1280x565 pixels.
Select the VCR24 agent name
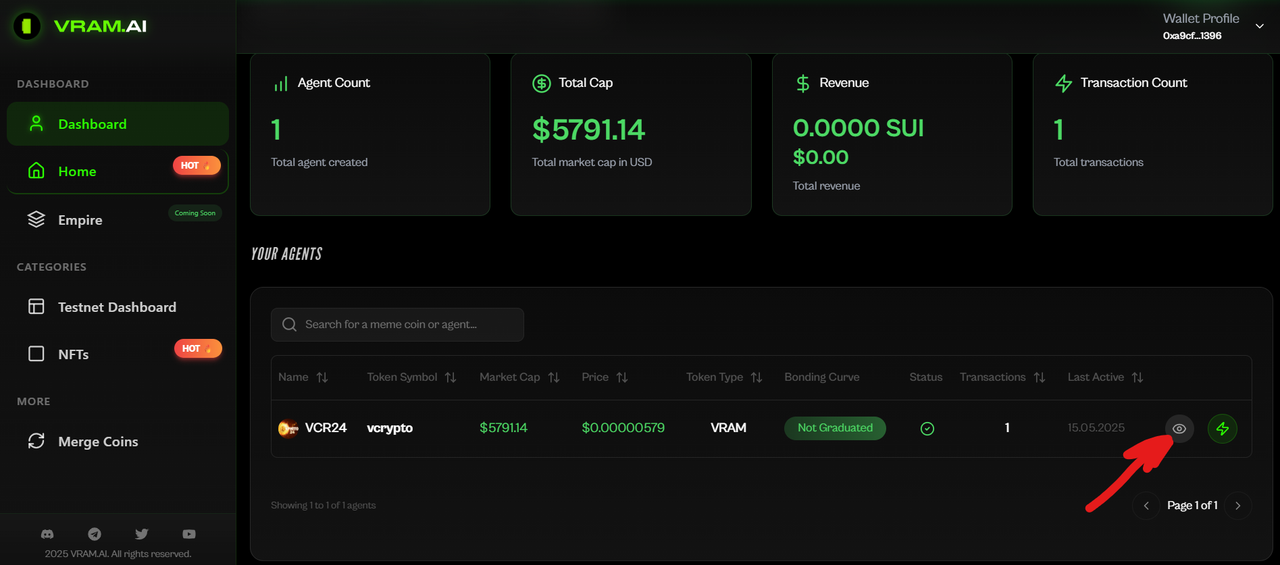(326, 428)
